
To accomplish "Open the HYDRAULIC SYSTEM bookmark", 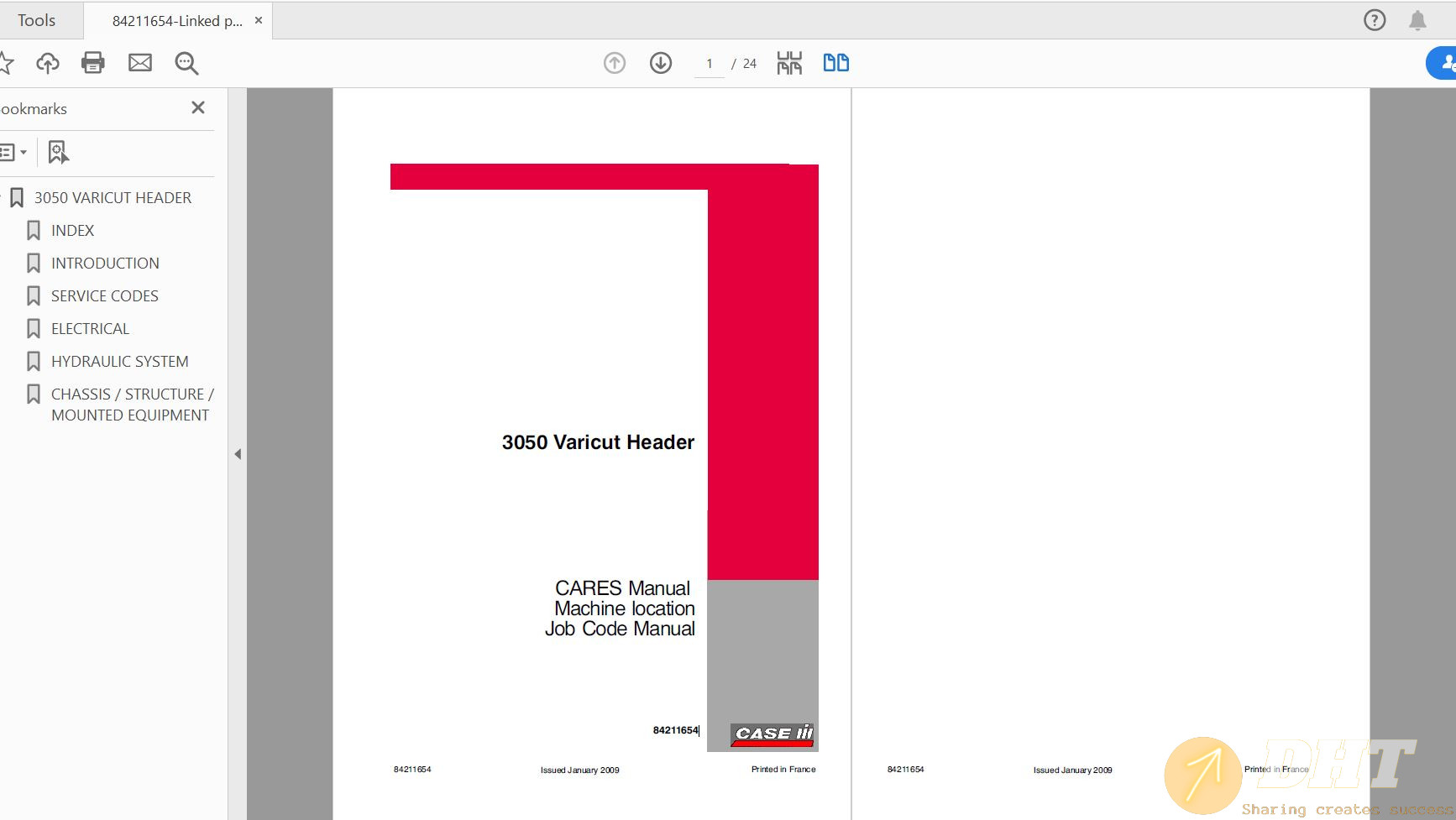I will [119, 362].
